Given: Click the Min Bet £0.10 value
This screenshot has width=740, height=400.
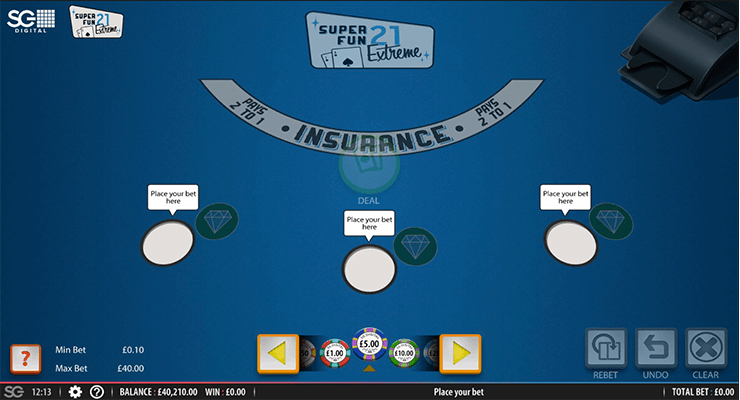Looking at the screenshot, I should (x=133, y=350).
